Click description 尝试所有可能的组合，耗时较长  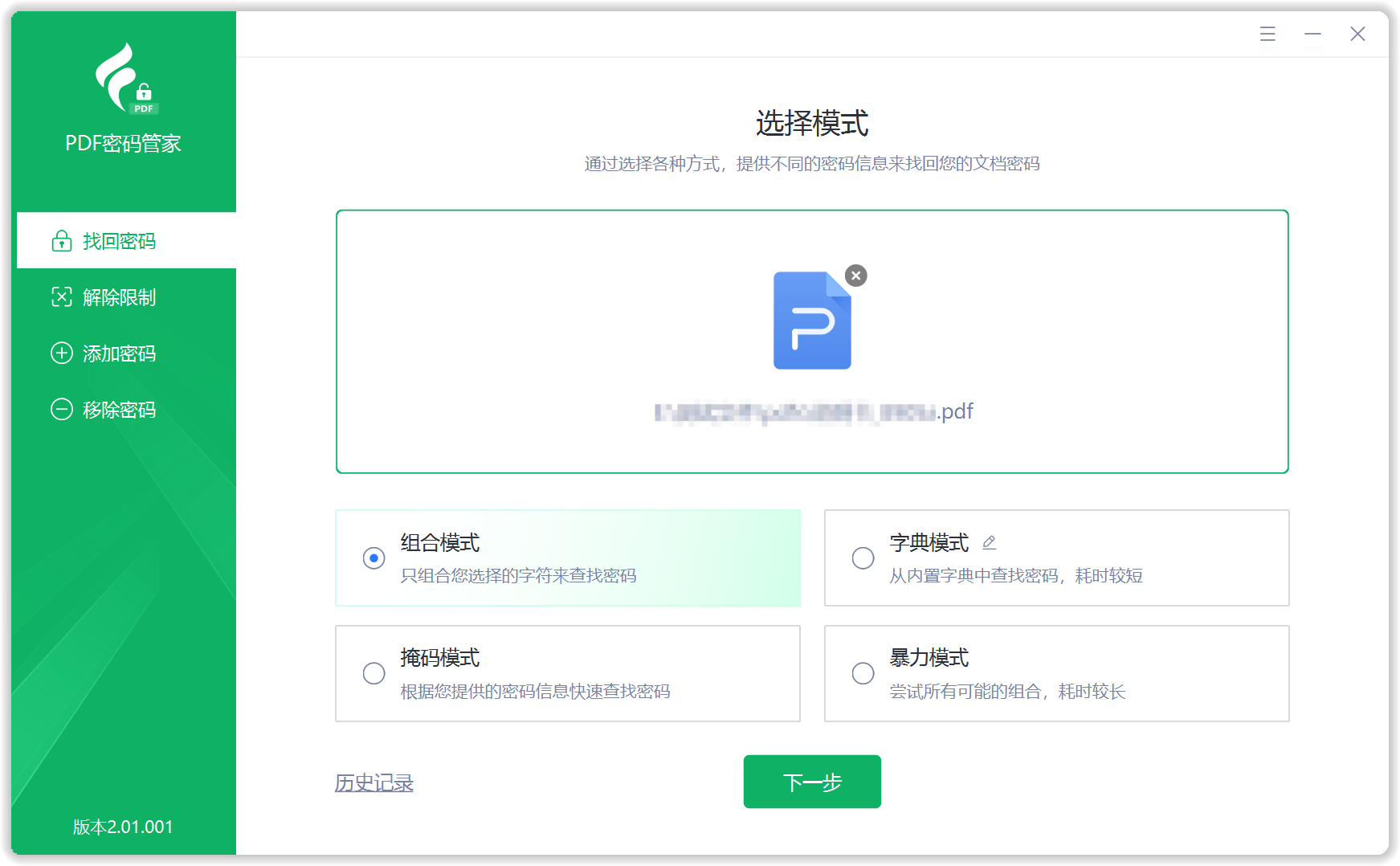tap(1008, 692)
